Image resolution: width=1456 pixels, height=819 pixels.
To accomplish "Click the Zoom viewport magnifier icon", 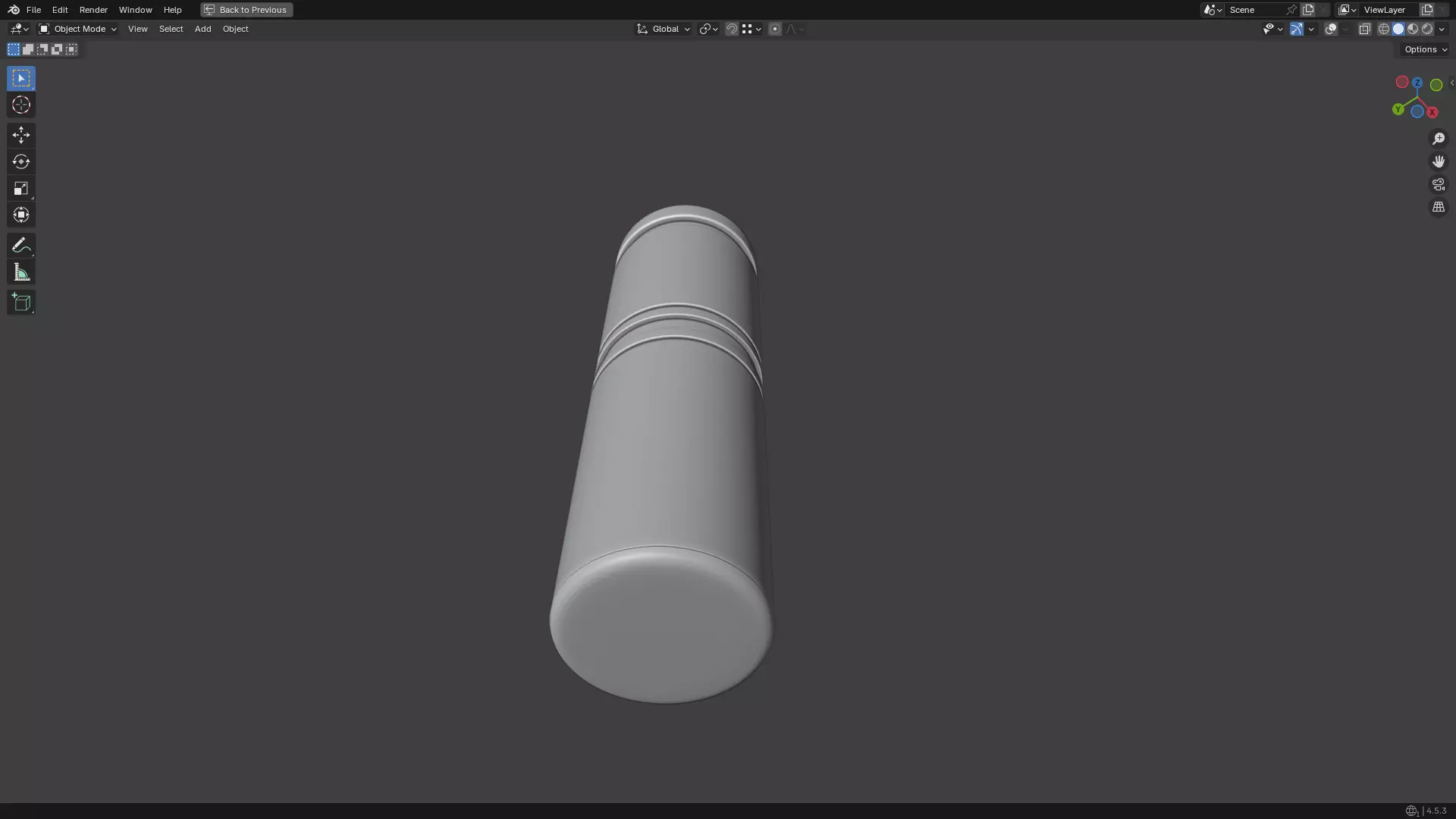I will 1439,139.
